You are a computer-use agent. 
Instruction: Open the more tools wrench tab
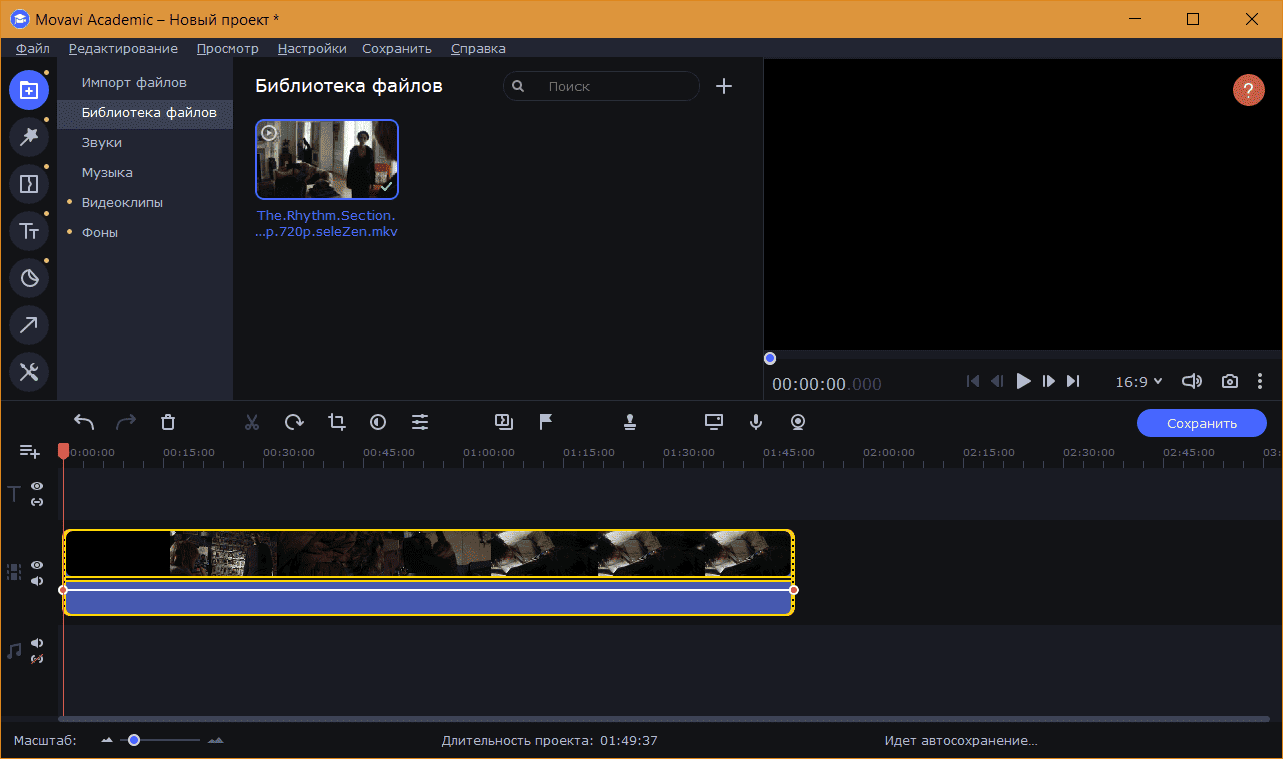click(x=29, y=372)
